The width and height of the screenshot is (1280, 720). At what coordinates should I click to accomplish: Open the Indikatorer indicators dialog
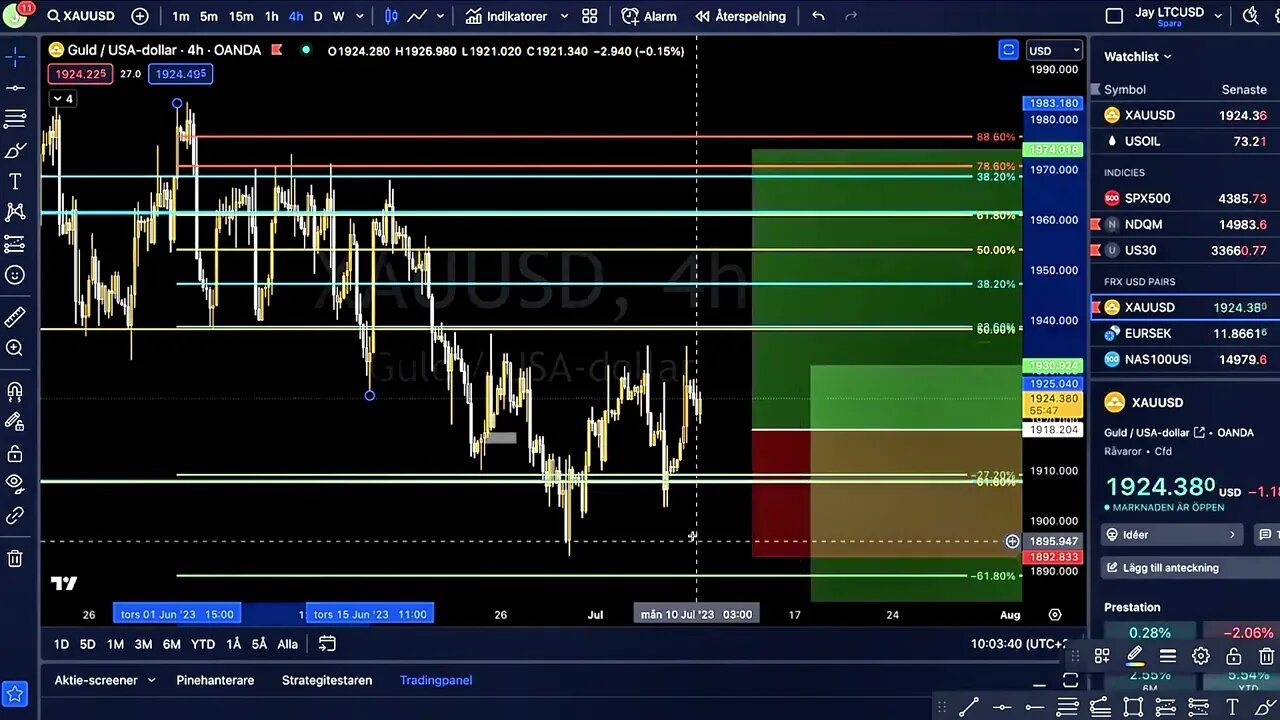507,16
